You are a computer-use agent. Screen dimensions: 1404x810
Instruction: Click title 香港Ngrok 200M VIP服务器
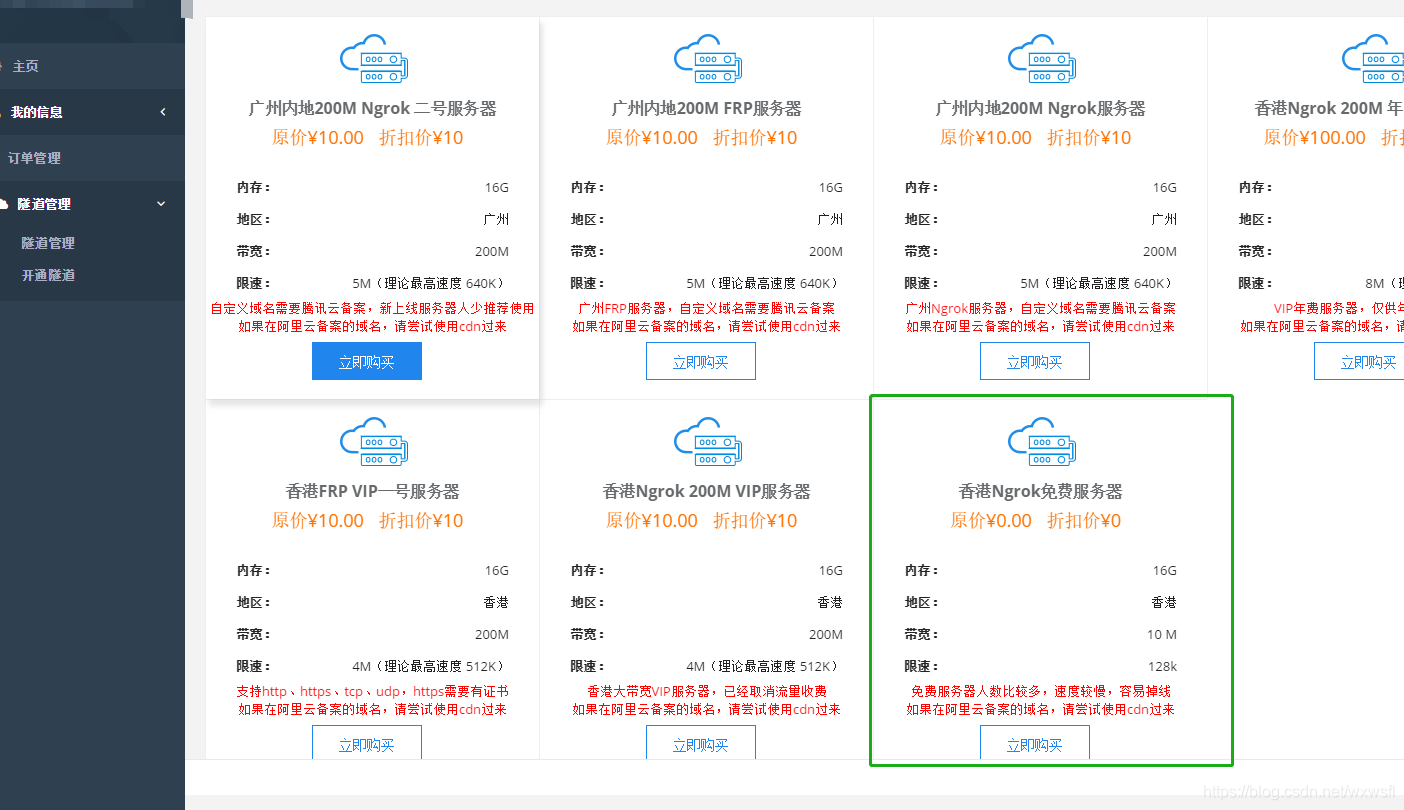coord(707,491)
